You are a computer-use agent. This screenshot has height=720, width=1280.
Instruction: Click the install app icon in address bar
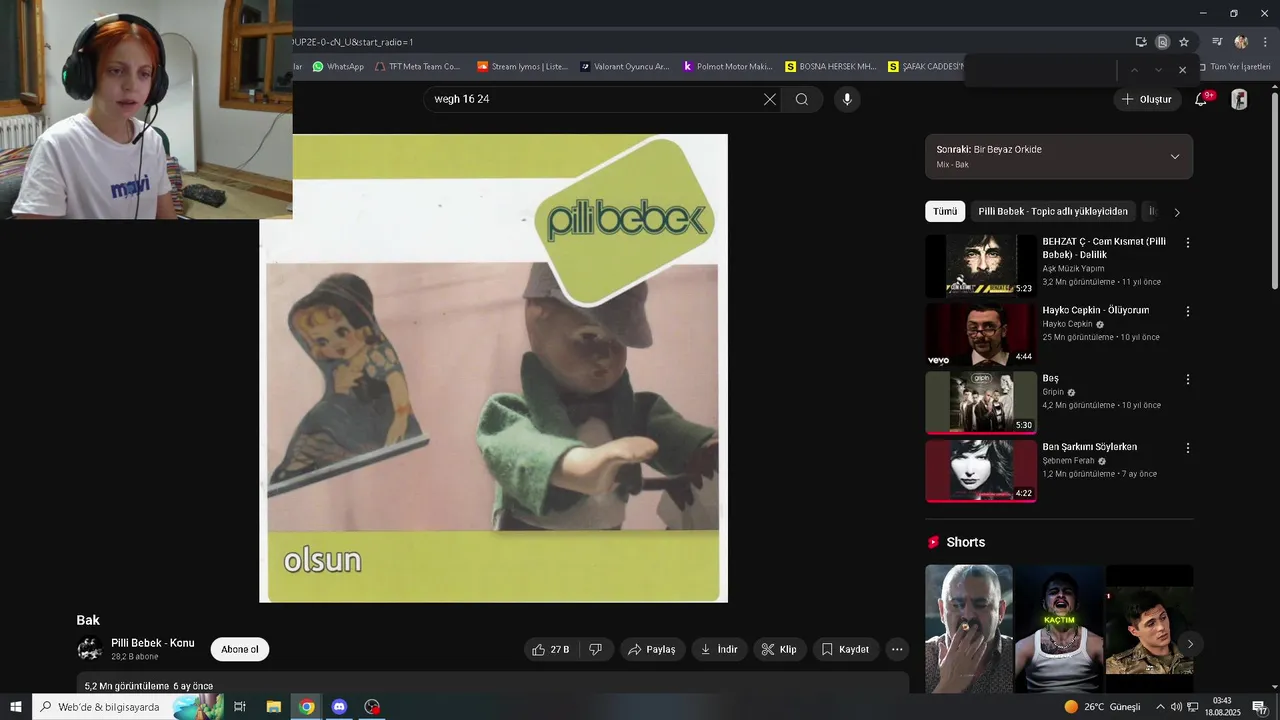click(x=1141, y=42)
